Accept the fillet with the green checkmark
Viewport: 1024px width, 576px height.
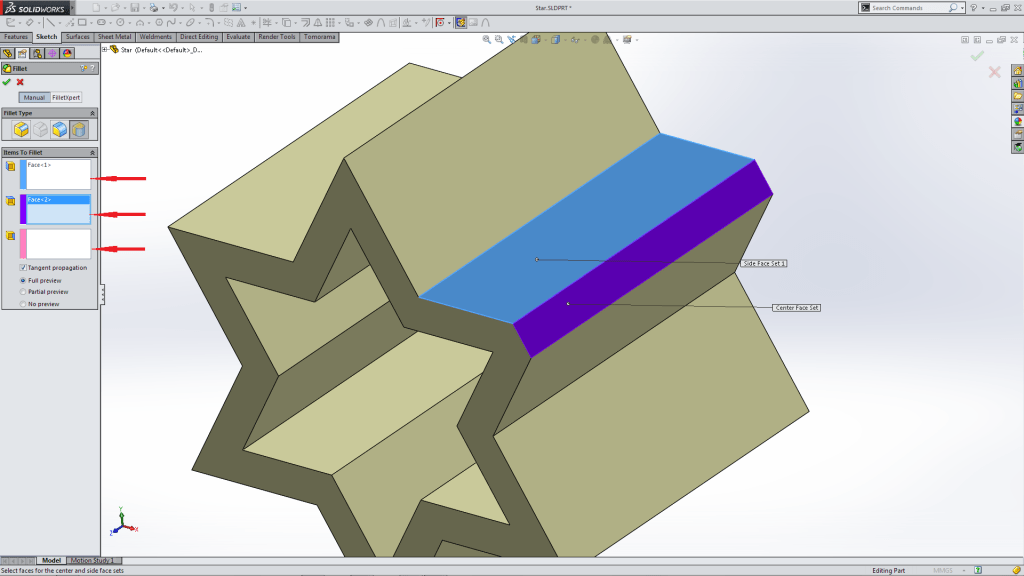[x=7, y=82]
